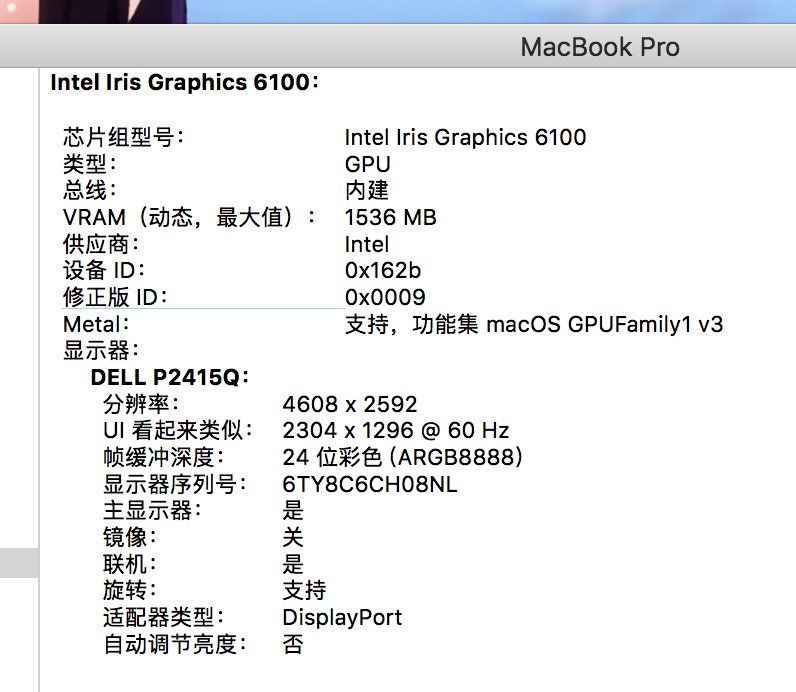
Task: Select the Metal label
Action: click(x=96, y=324)
